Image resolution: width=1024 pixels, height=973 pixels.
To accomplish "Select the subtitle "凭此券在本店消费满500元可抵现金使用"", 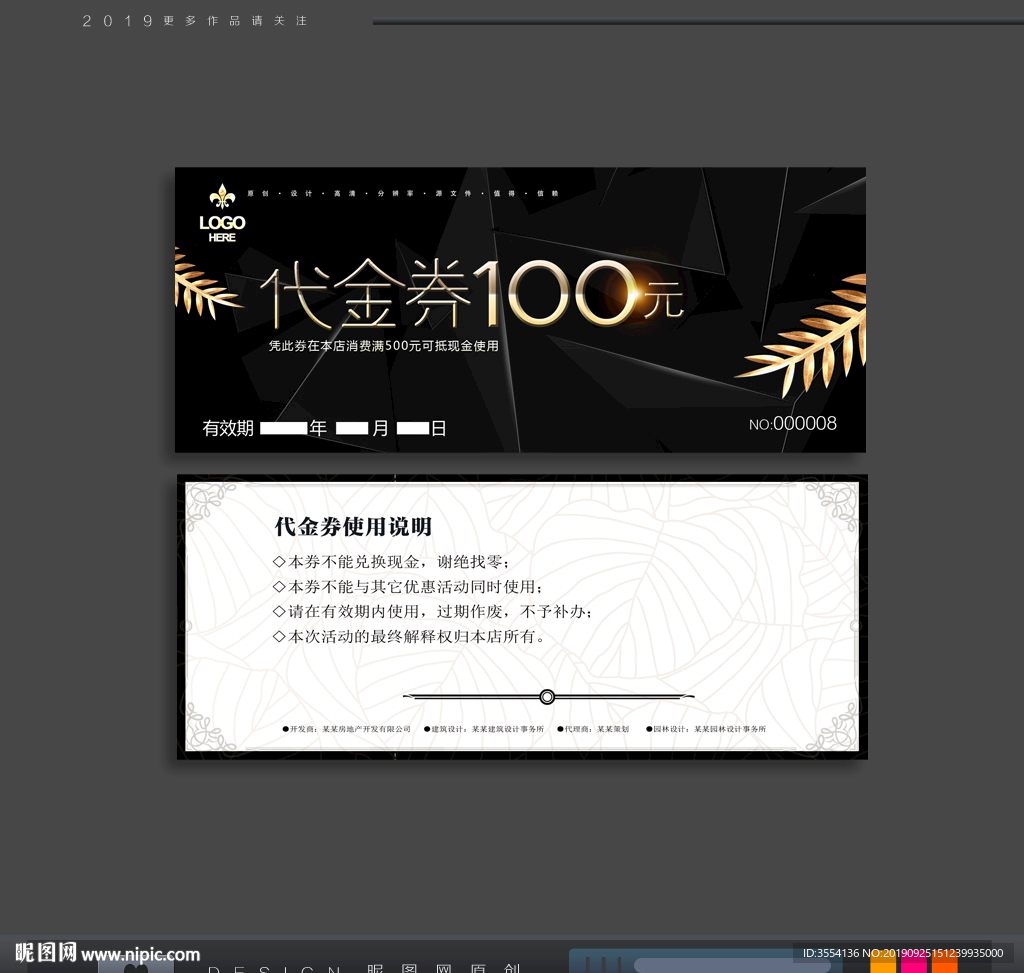I will [383, 345].
